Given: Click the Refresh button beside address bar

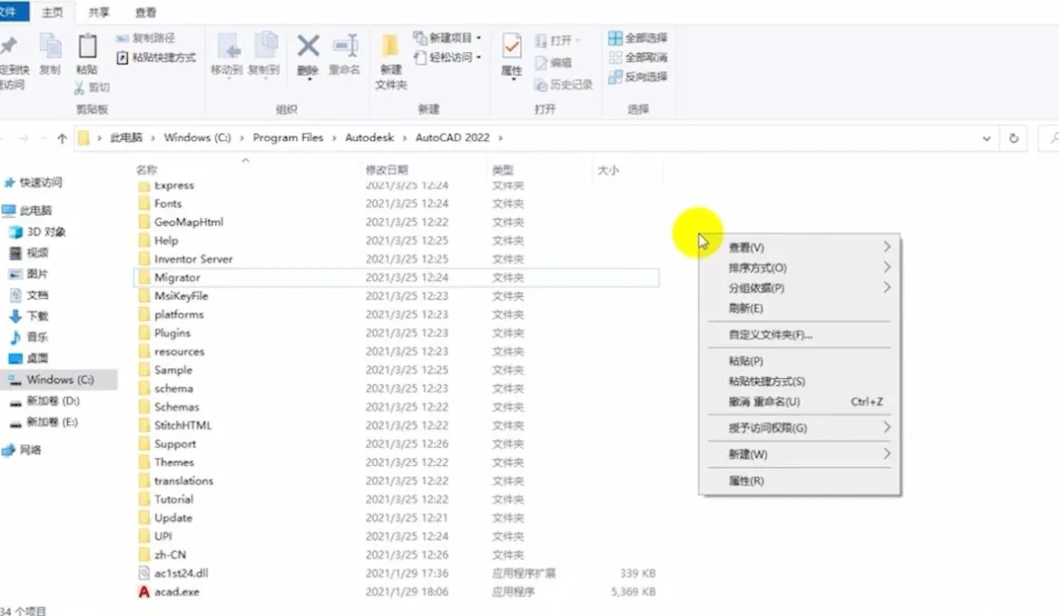Looking at the screenshot, I should pos(1014,138).
